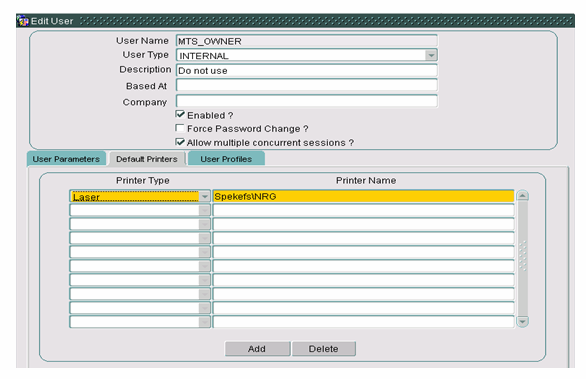Select the Spekefs\NRG printer name cell
Screen dimensions: 586x379
(363, 196)
